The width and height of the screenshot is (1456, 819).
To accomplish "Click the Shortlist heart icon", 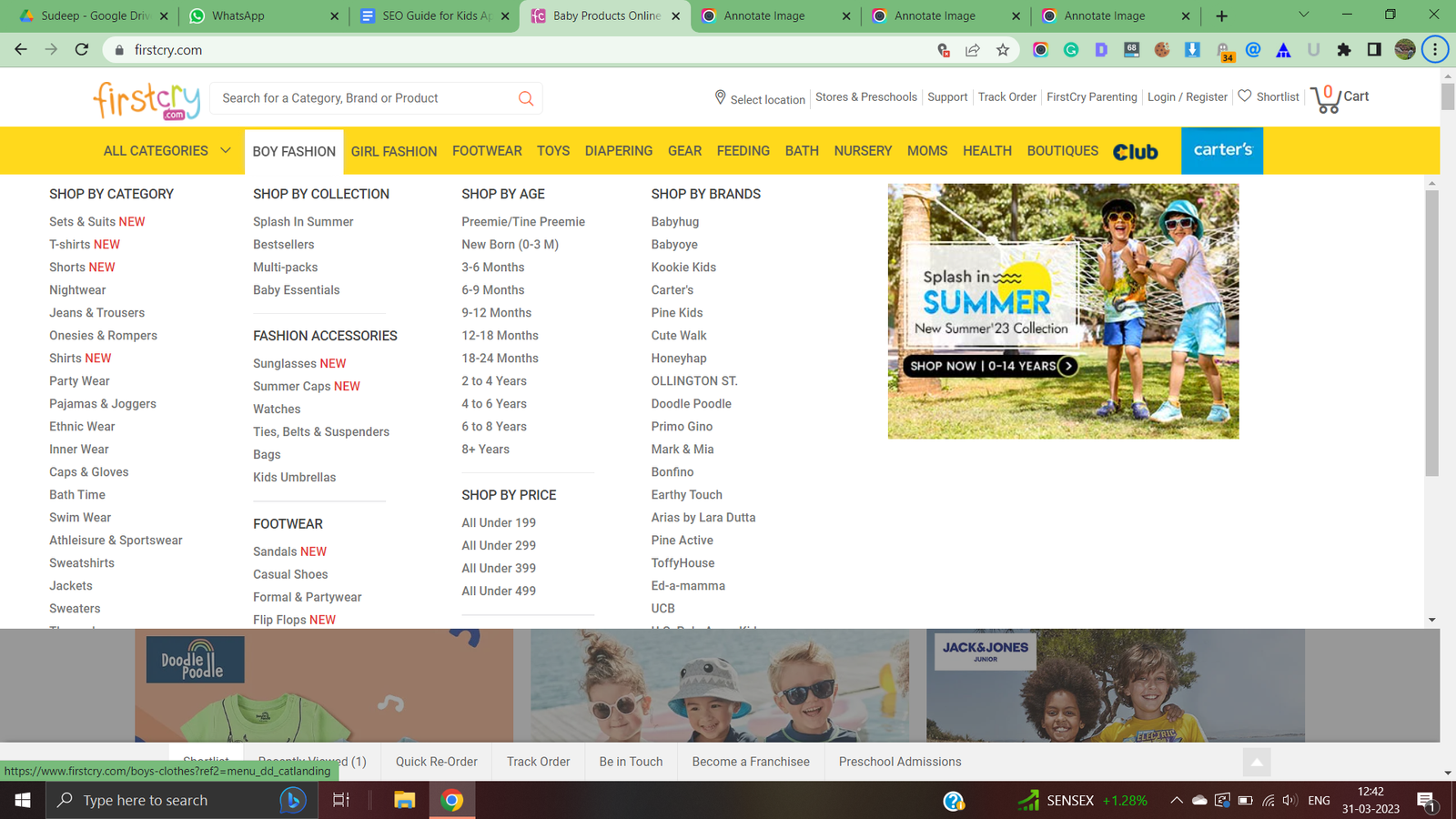I will click(x=1245, y=96).
